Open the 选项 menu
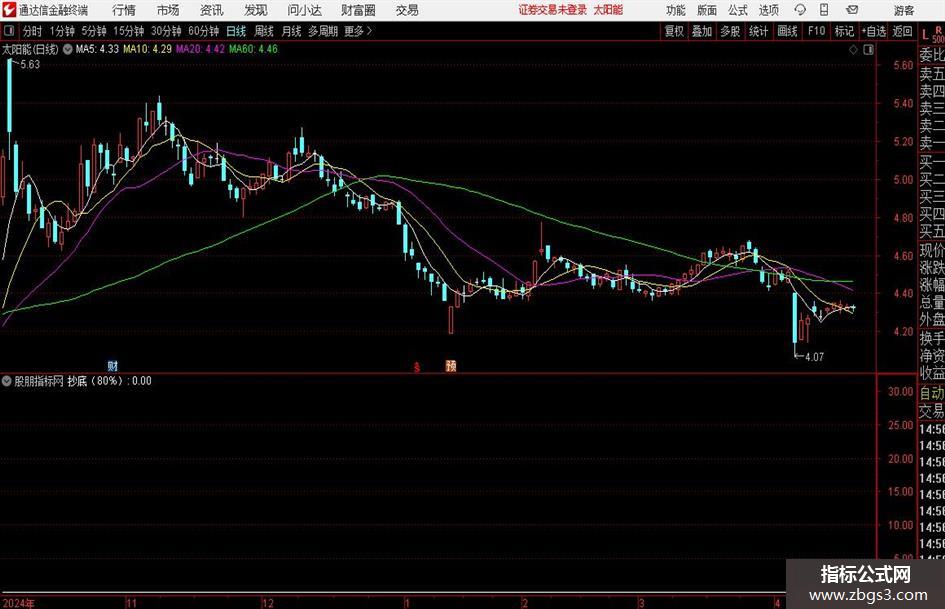Image resolution: width=945 pixels, height=609 pixels. click(768, 10)
